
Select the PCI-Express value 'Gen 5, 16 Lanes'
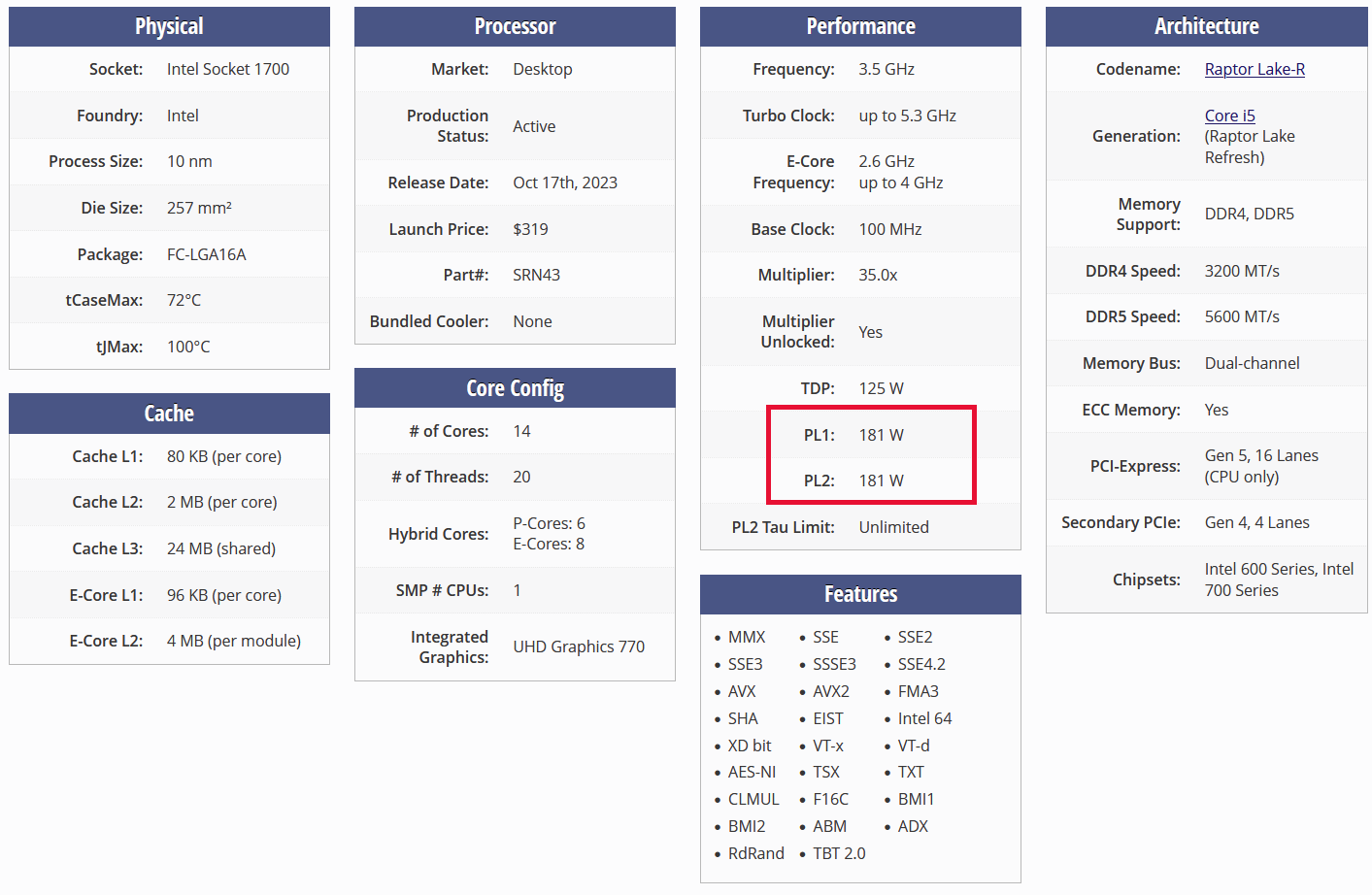click(1261, 455)
